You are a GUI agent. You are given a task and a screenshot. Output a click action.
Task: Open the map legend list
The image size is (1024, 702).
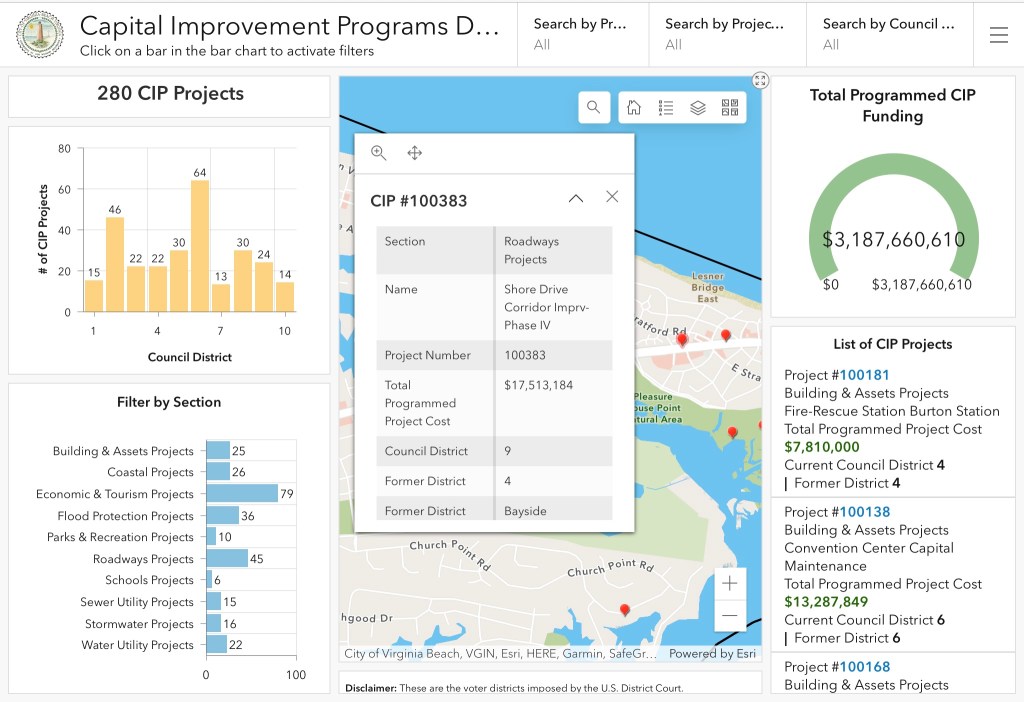pyautogui.click(x=666, y=108)
